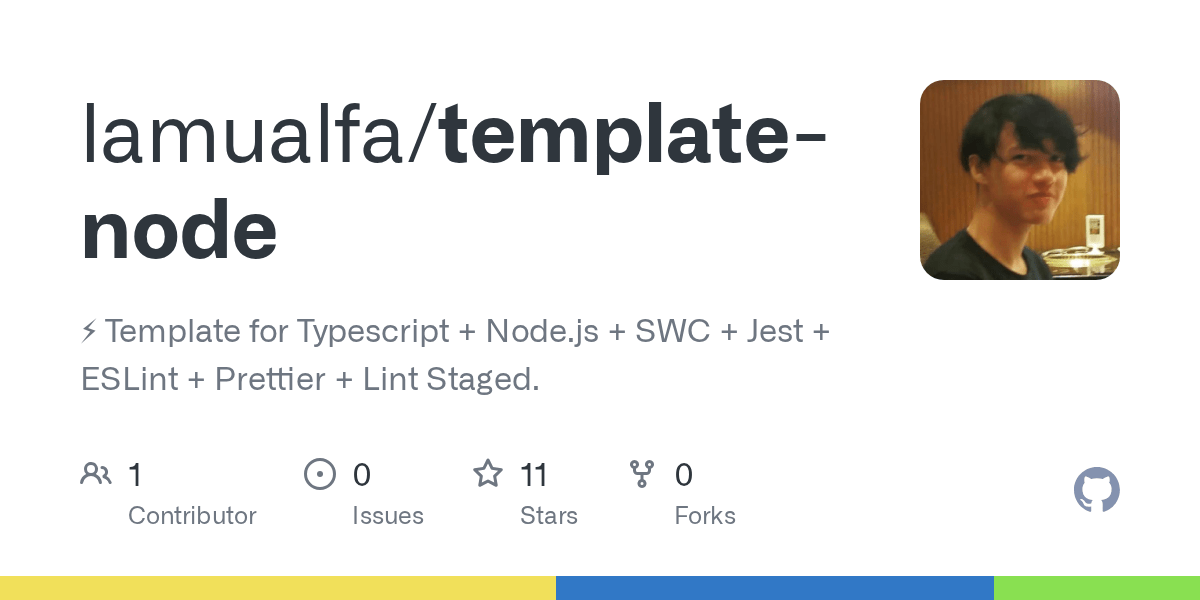Click the green segment of language bar

coord(1097,588)
